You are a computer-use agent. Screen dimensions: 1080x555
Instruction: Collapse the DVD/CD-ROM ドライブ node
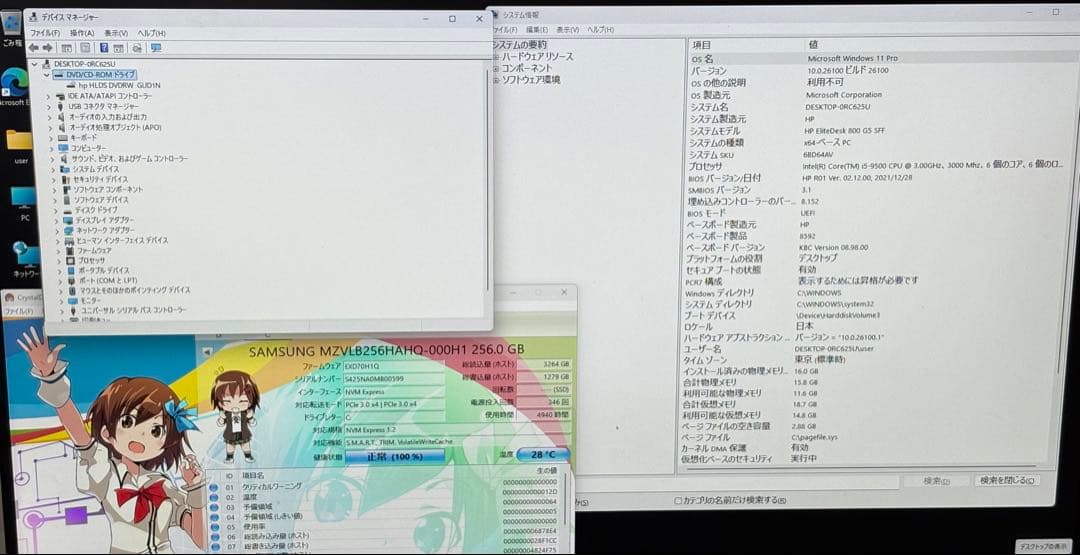tap(46, 75)
